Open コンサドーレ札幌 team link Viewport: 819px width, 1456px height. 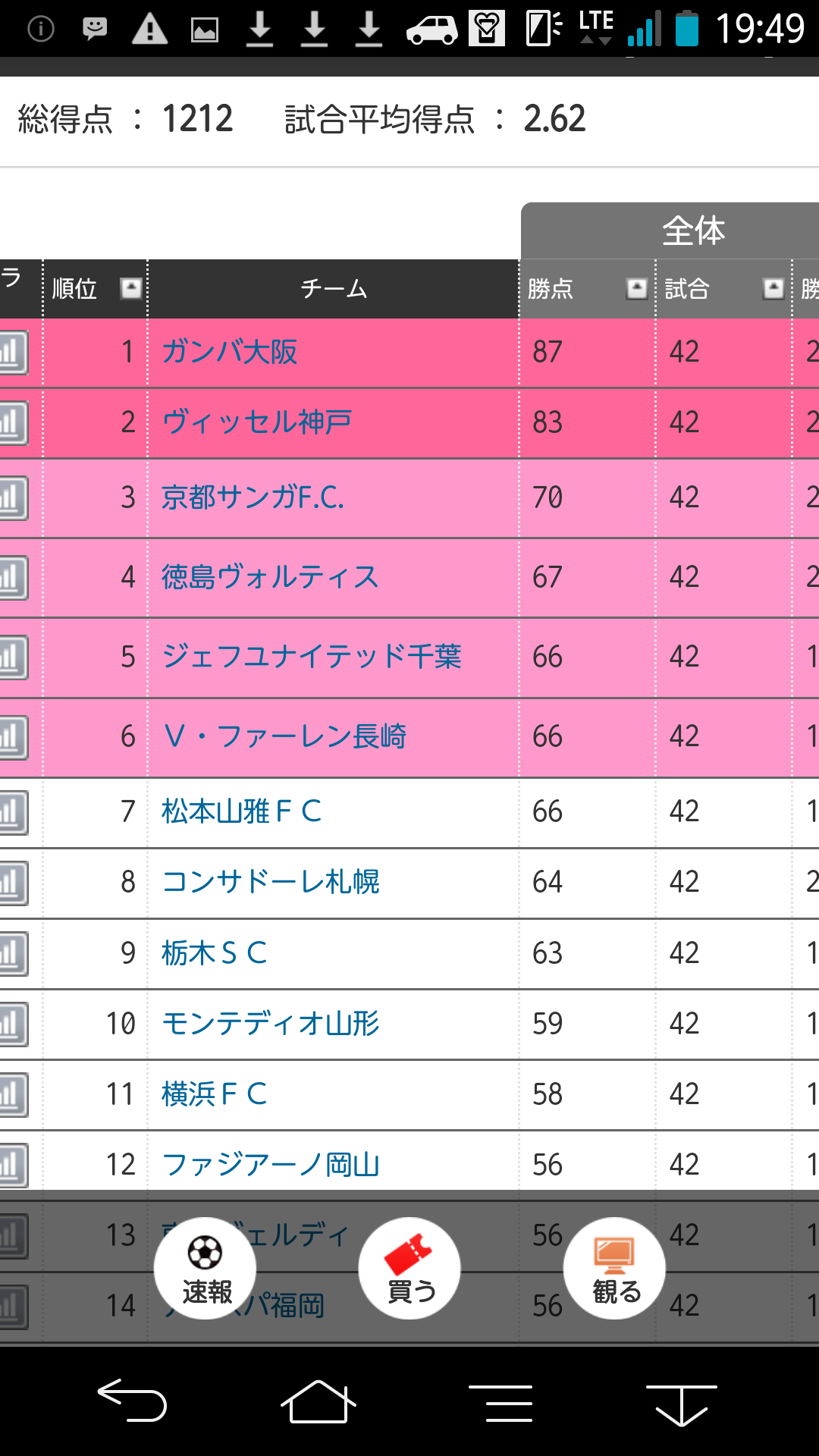tap(271, 882)
